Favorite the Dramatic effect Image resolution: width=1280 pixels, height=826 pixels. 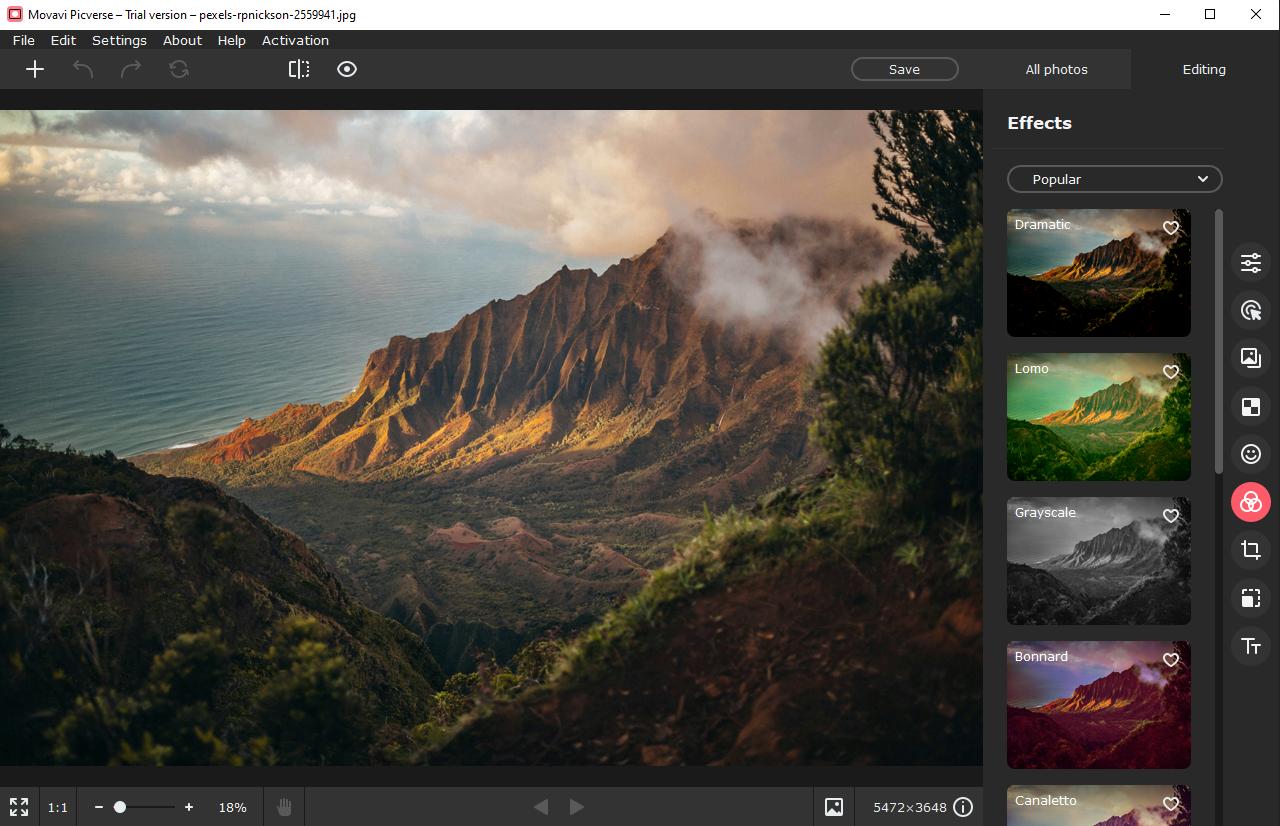pos(1171,228)
